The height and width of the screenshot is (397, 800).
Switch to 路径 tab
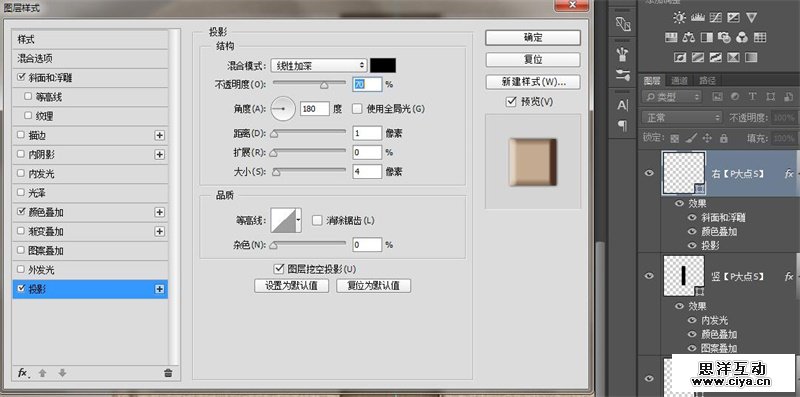707,80
